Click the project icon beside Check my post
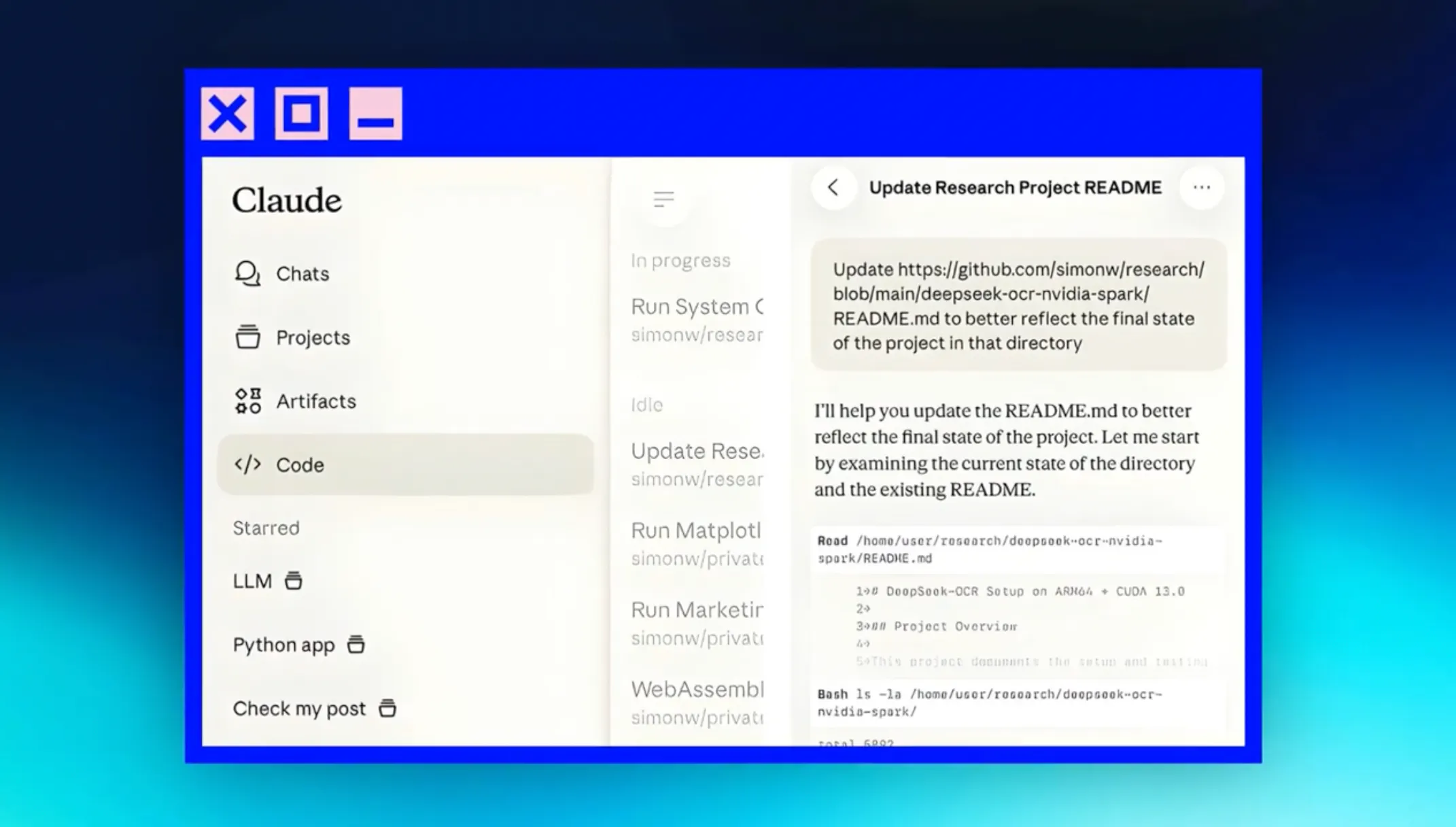Image resolution: width=1456 pixels, height=827 pixels. pos(387,708)
